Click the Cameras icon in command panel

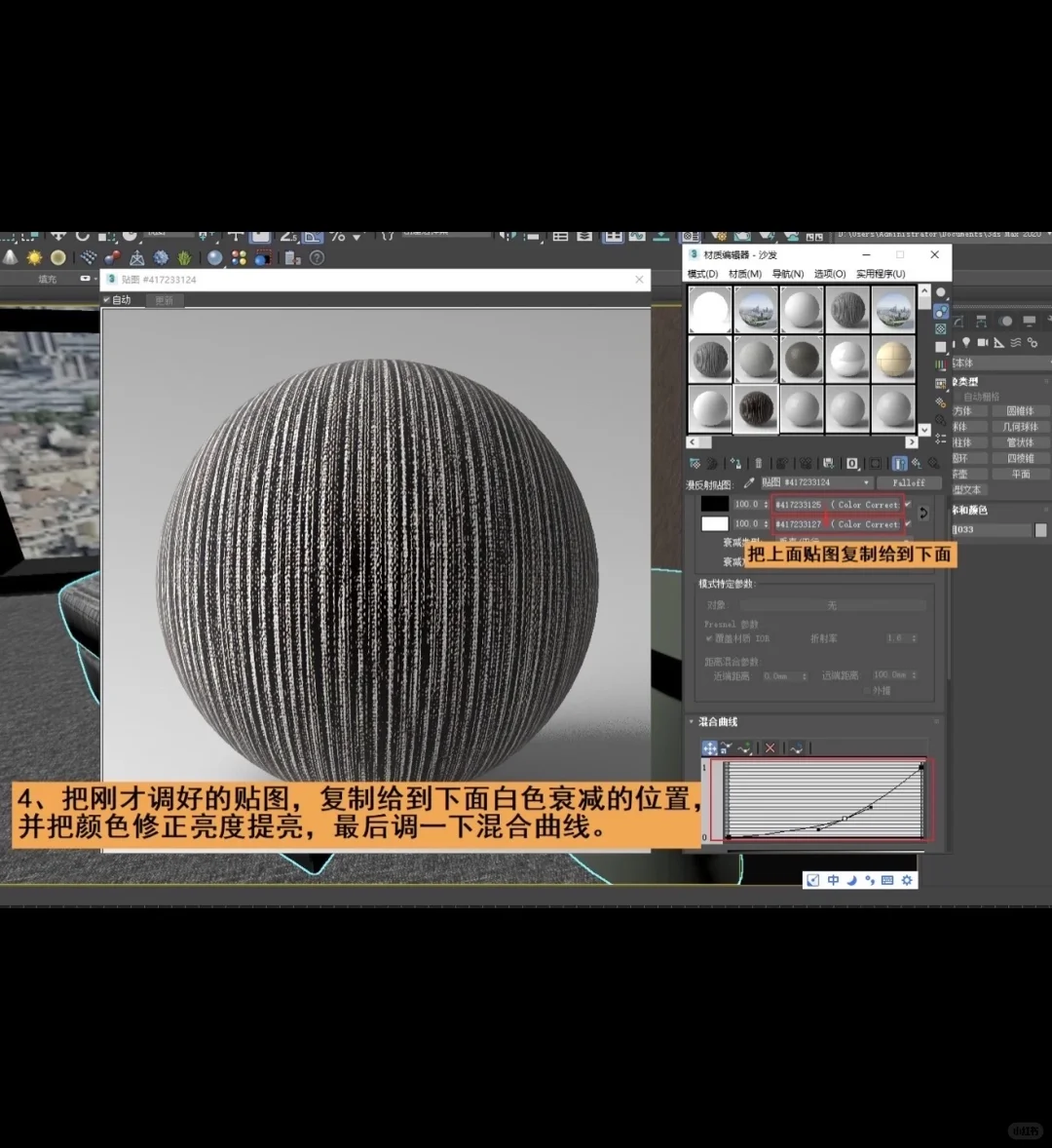click(983, 343)
